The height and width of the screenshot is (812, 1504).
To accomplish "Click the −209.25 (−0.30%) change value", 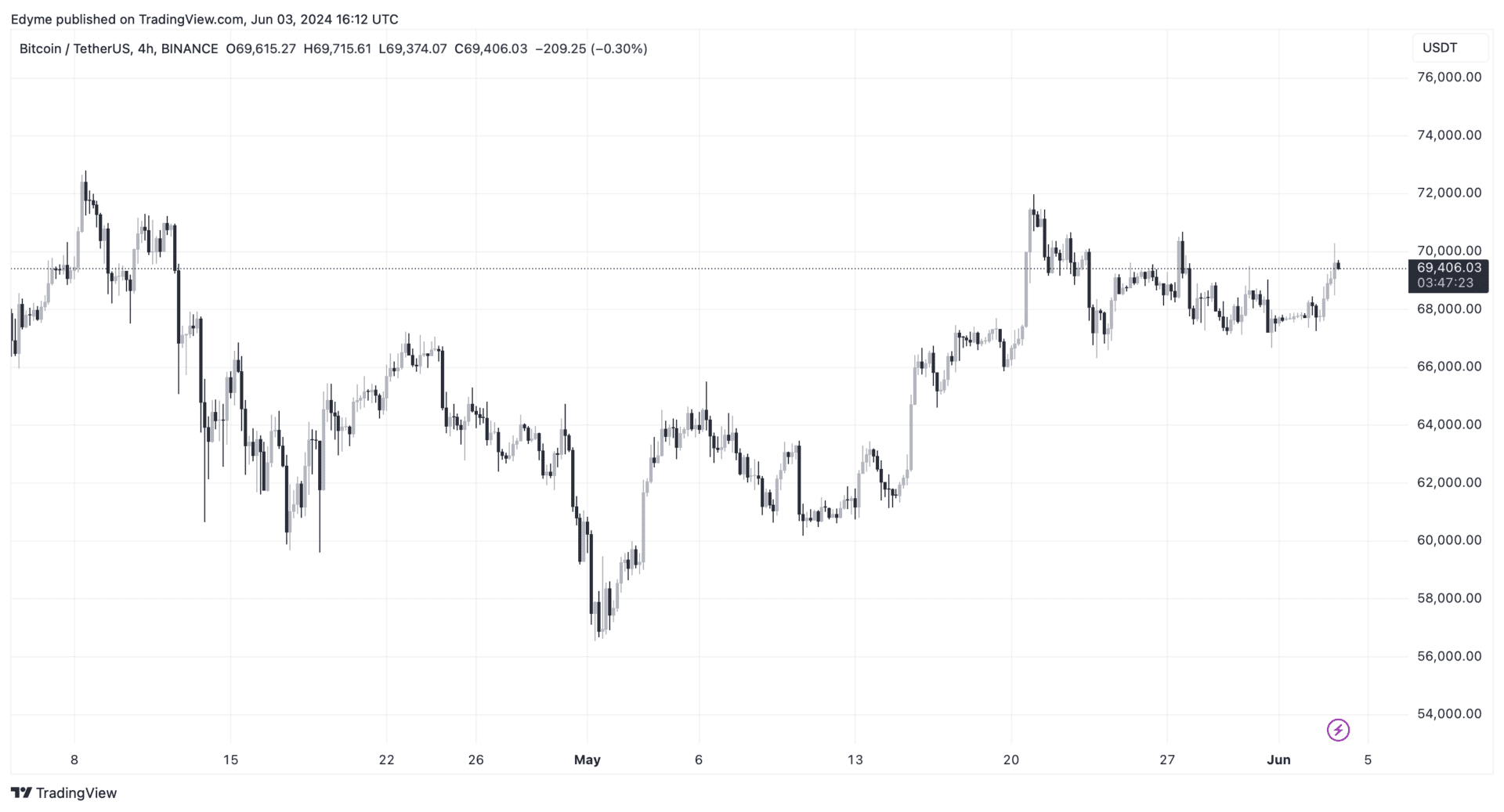I will (591, 49).
